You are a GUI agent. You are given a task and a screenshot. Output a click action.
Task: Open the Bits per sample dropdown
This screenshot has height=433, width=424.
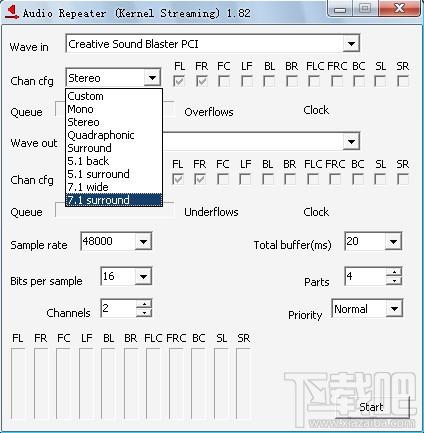[143, 276]
